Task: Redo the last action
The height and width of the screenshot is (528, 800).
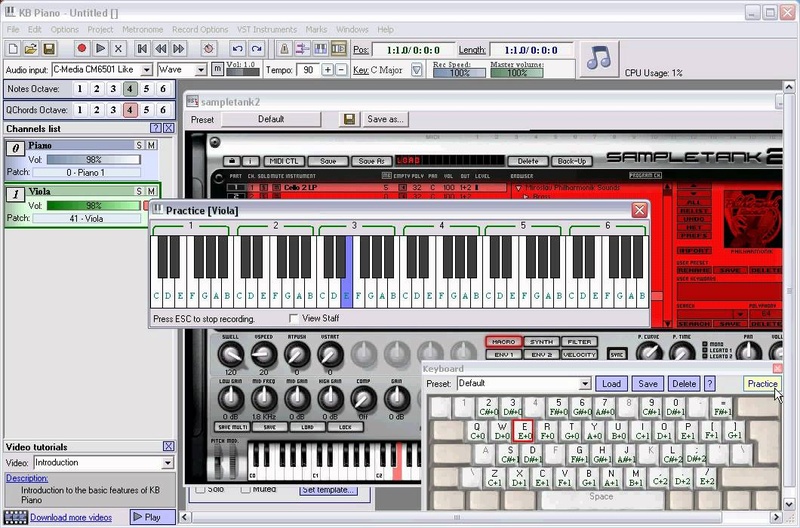Action: coord(256,49)
